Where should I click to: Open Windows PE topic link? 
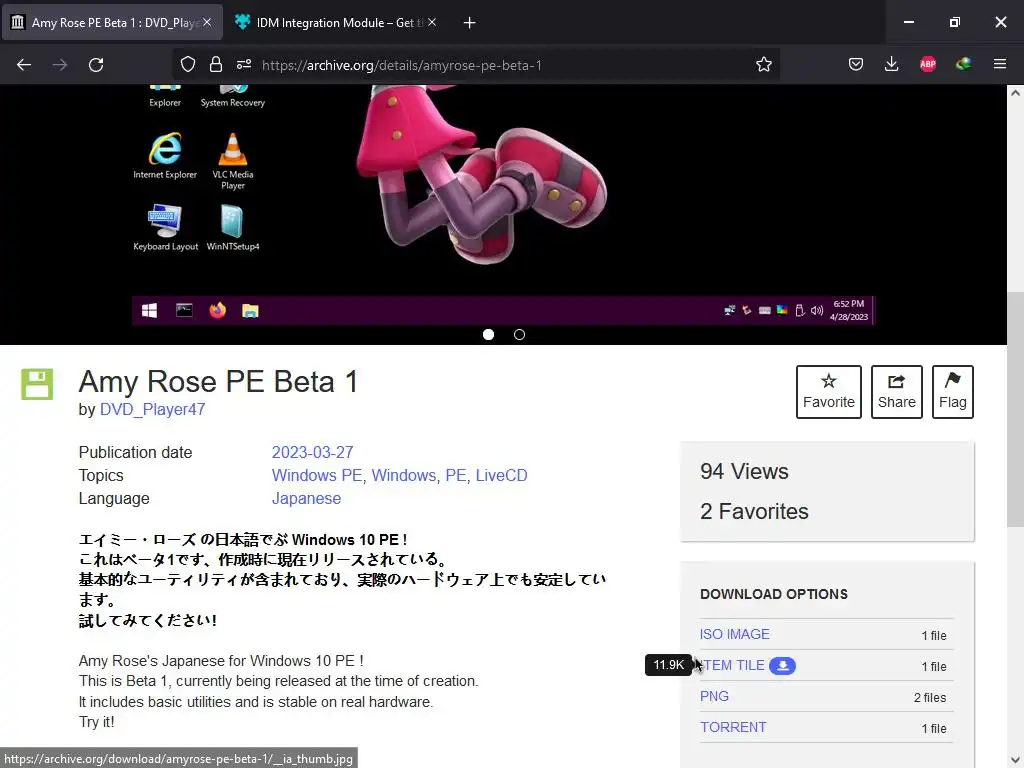(317, 475)
